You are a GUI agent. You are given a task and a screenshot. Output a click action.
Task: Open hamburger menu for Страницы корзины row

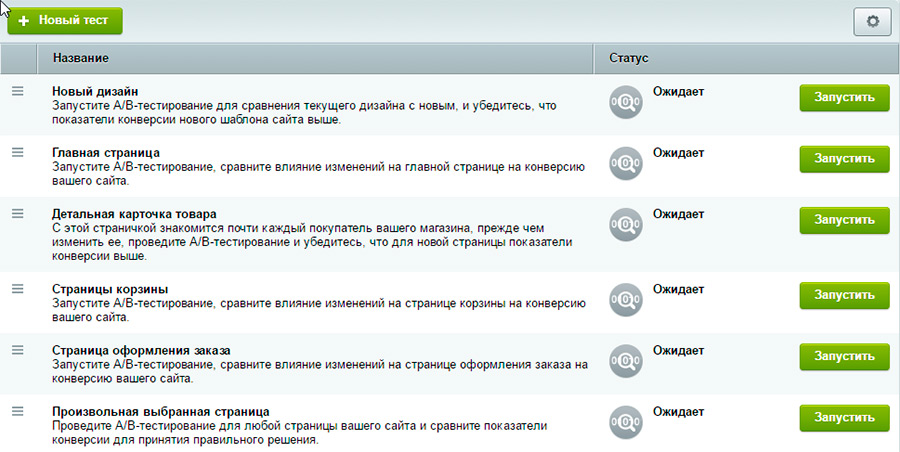click(17, 288)
